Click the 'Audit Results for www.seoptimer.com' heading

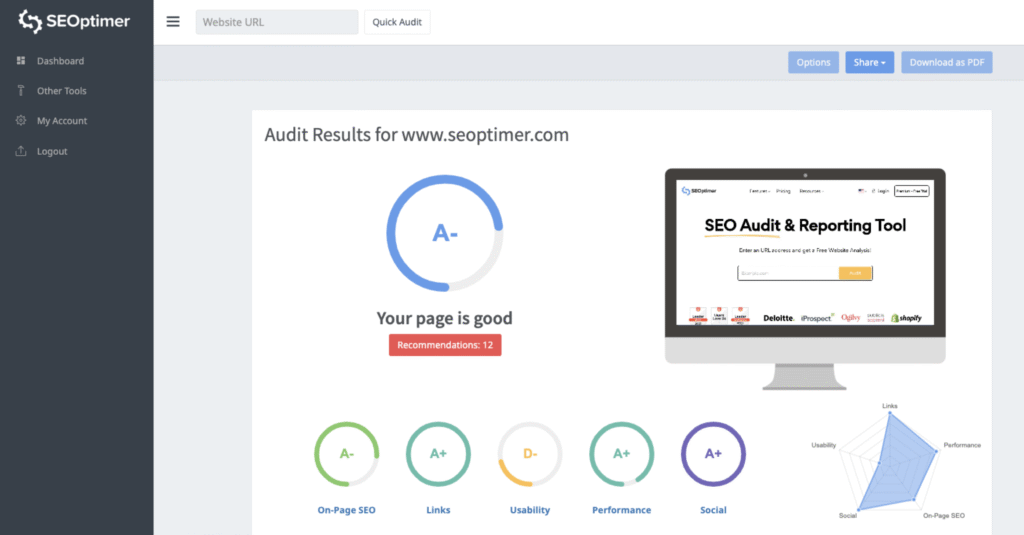click(417, 135)
